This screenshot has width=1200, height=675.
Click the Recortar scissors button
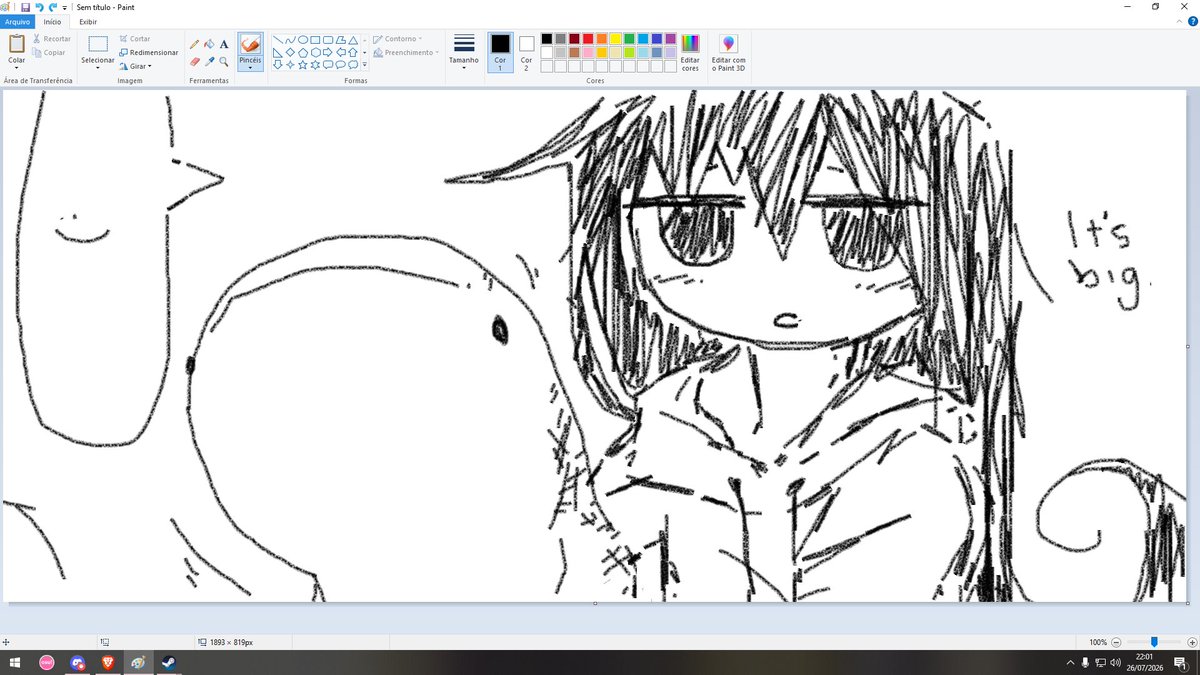coord(51,39)
